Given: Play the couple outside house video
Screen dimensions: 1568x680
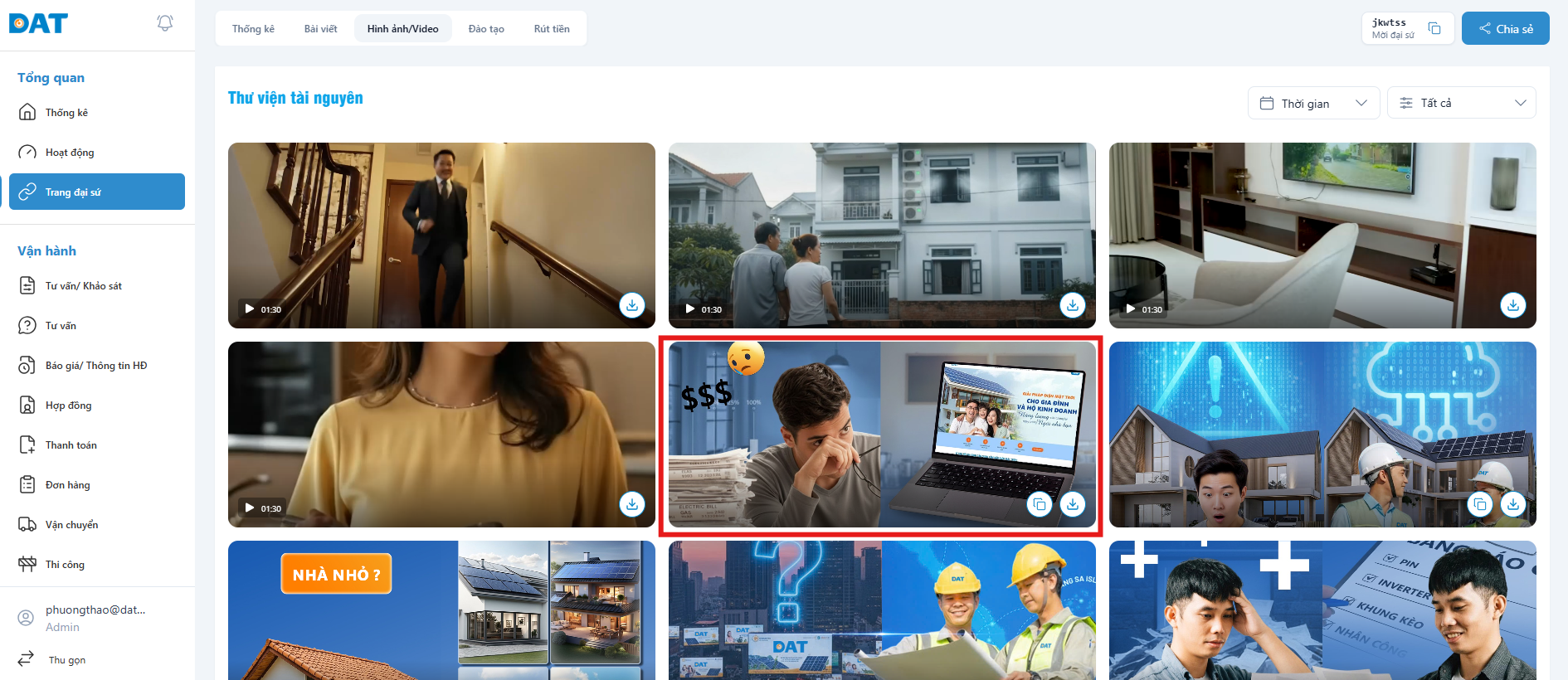Looking at the screenshot, I should pos(690,308).
